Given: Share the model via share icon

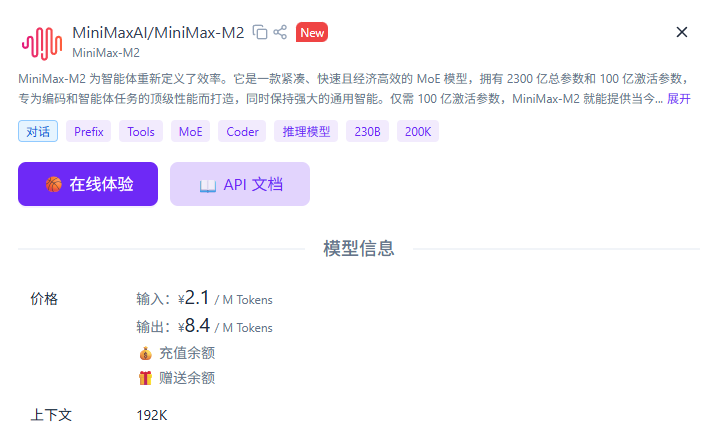Looking at the screenshot, I should 280,32.
